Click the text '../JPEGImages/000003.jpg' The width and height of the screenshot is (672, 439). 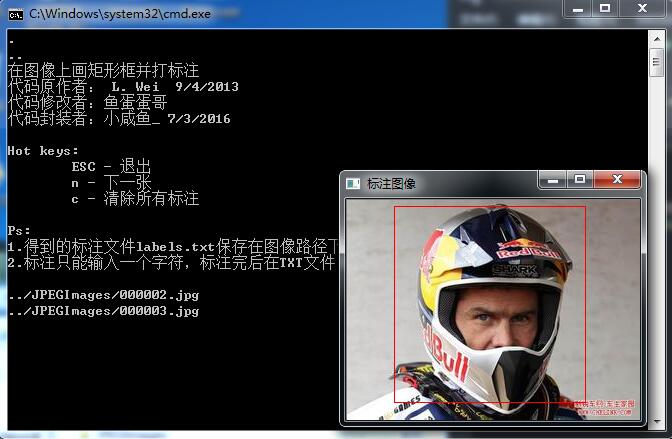click(103, 311)
